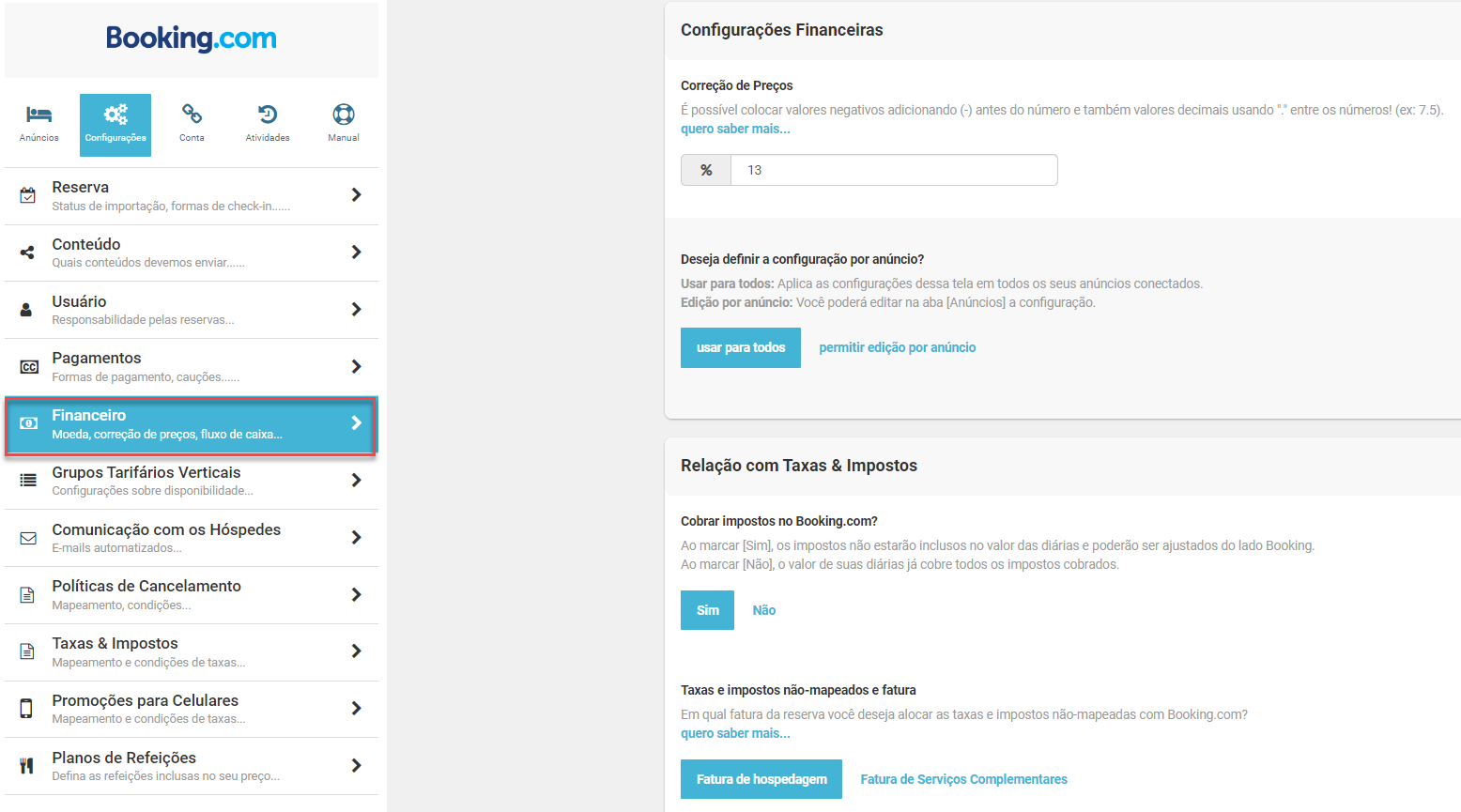The width and height of the screenshot is (1461, 812).
Task: Select the Configurações gears icon
Action: tap(115, 115)
